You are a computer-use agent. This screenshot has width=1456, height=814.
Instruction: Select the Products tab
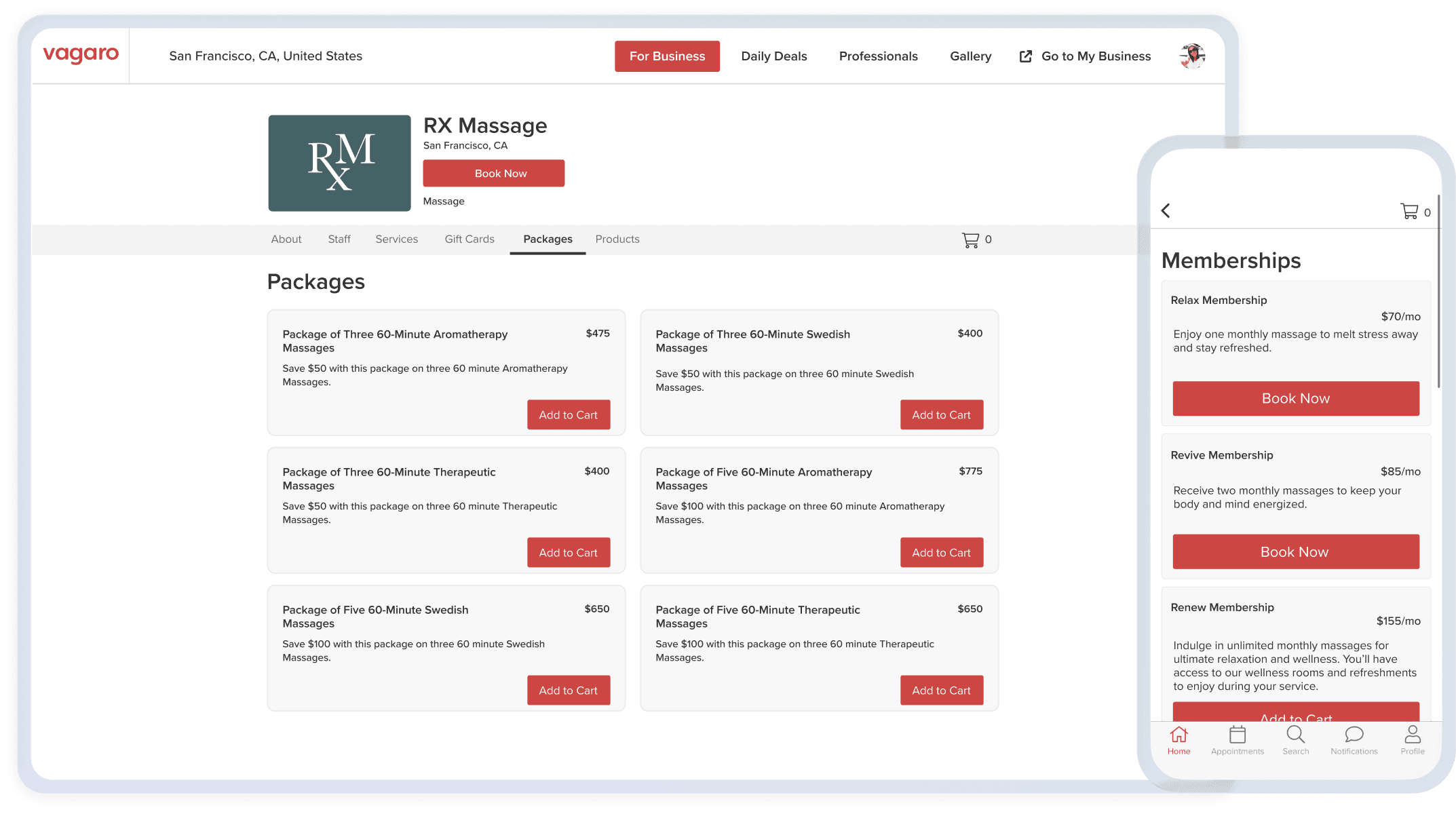click(x=617, y=239)
